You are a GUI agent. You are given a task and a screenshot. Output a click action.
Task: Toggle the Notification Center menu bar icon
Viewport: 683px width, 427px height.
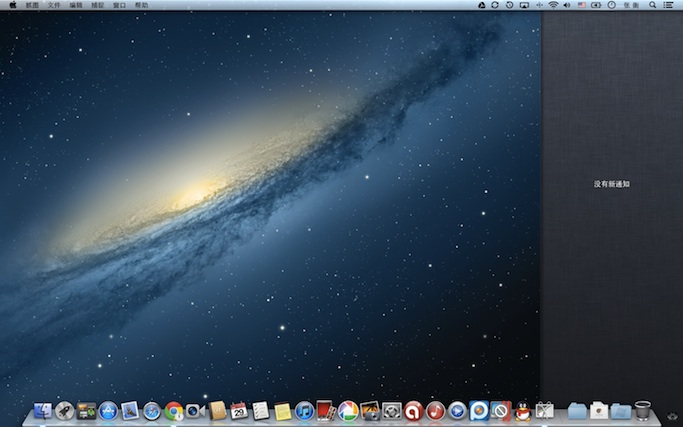point(668,5)
